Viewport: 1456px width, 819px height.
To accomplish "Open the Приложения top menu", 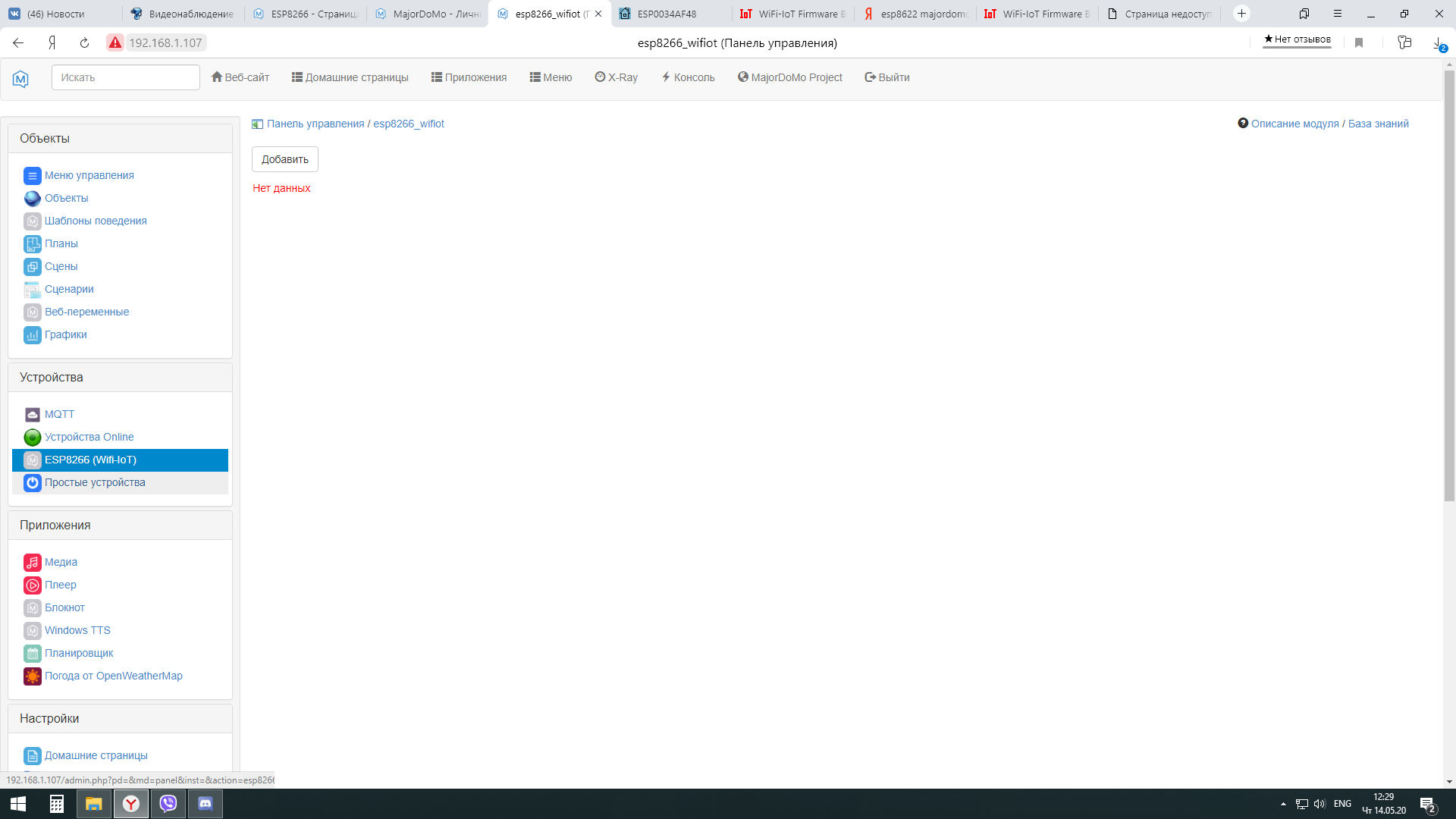I will pyautogui.click(x=469, y=77).
